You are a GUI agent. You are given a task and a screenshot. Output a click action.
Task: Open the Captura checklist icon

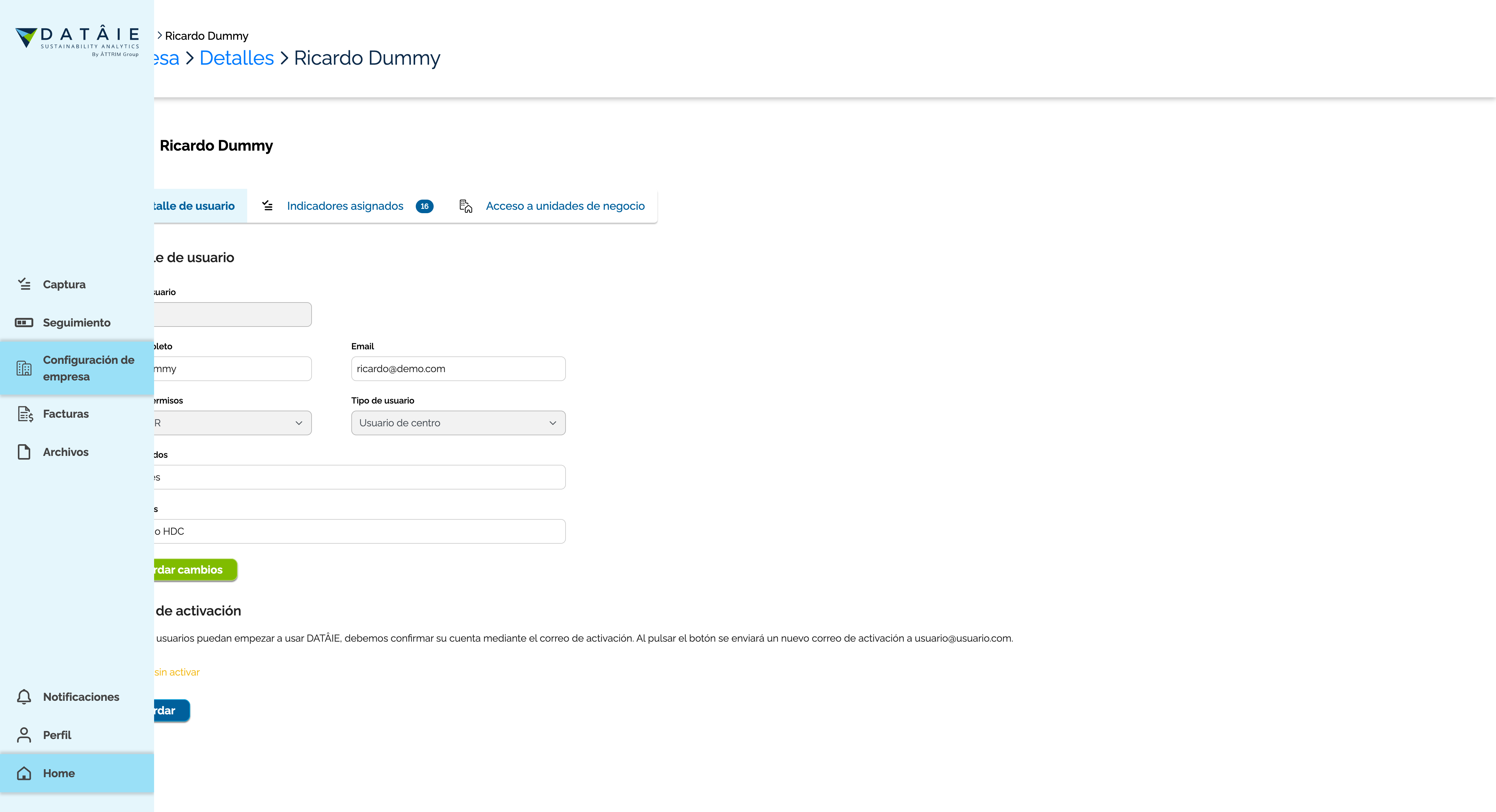[x=24, y=284]
